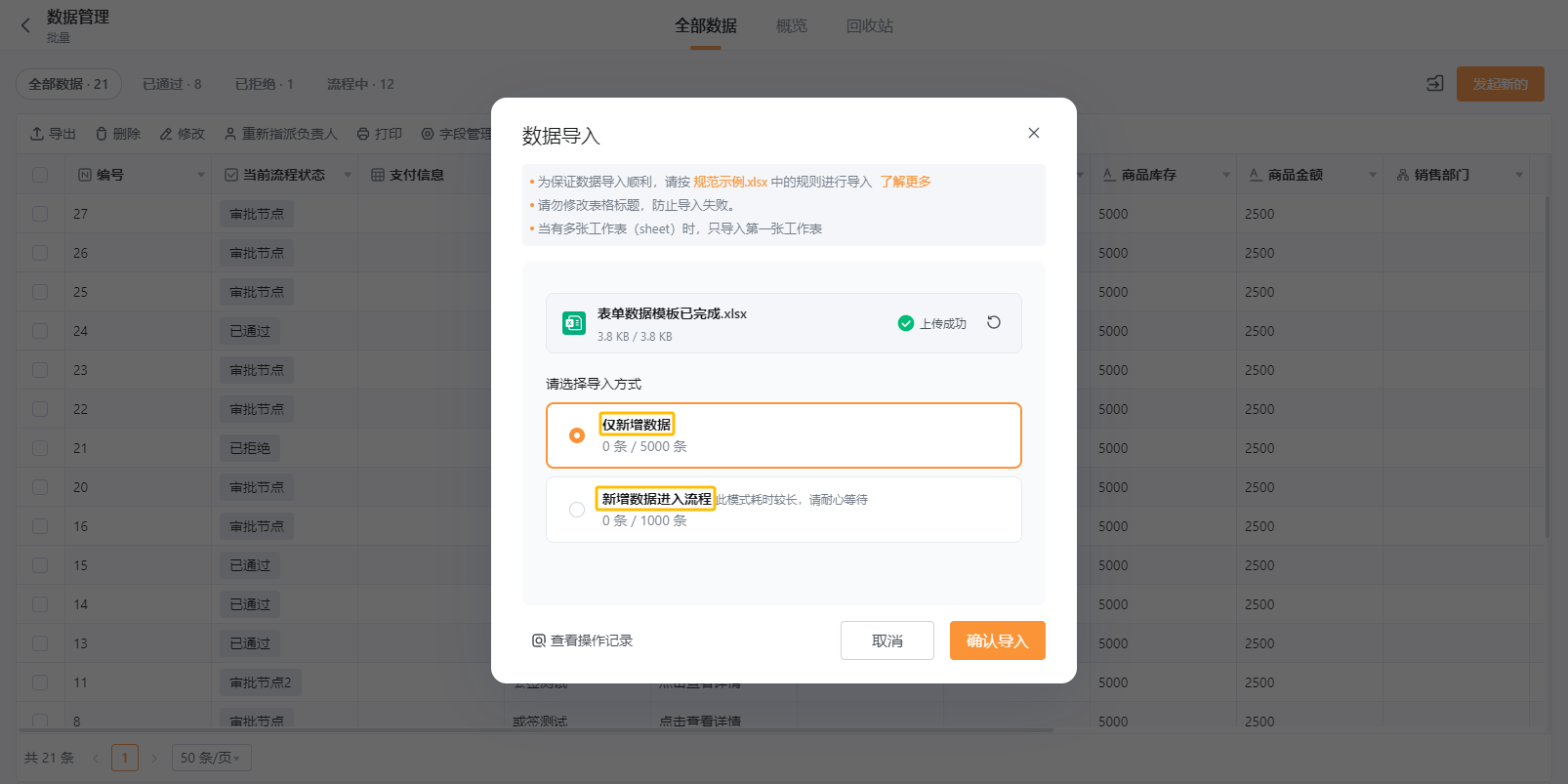Check the row 21 checkbox

pos(40,448)
